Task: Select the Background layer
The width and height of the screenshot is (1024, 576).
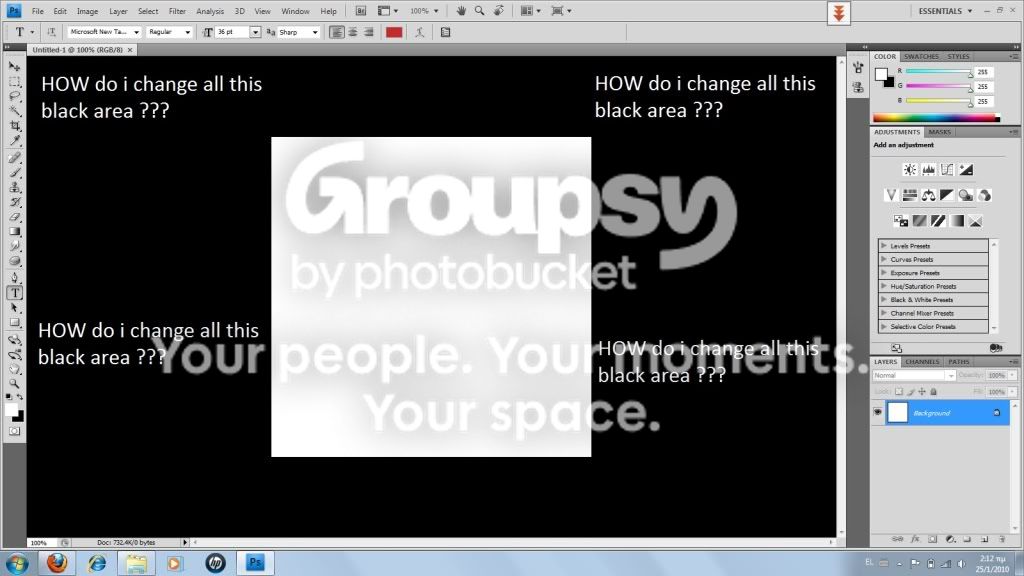Action: coord(947,413)
